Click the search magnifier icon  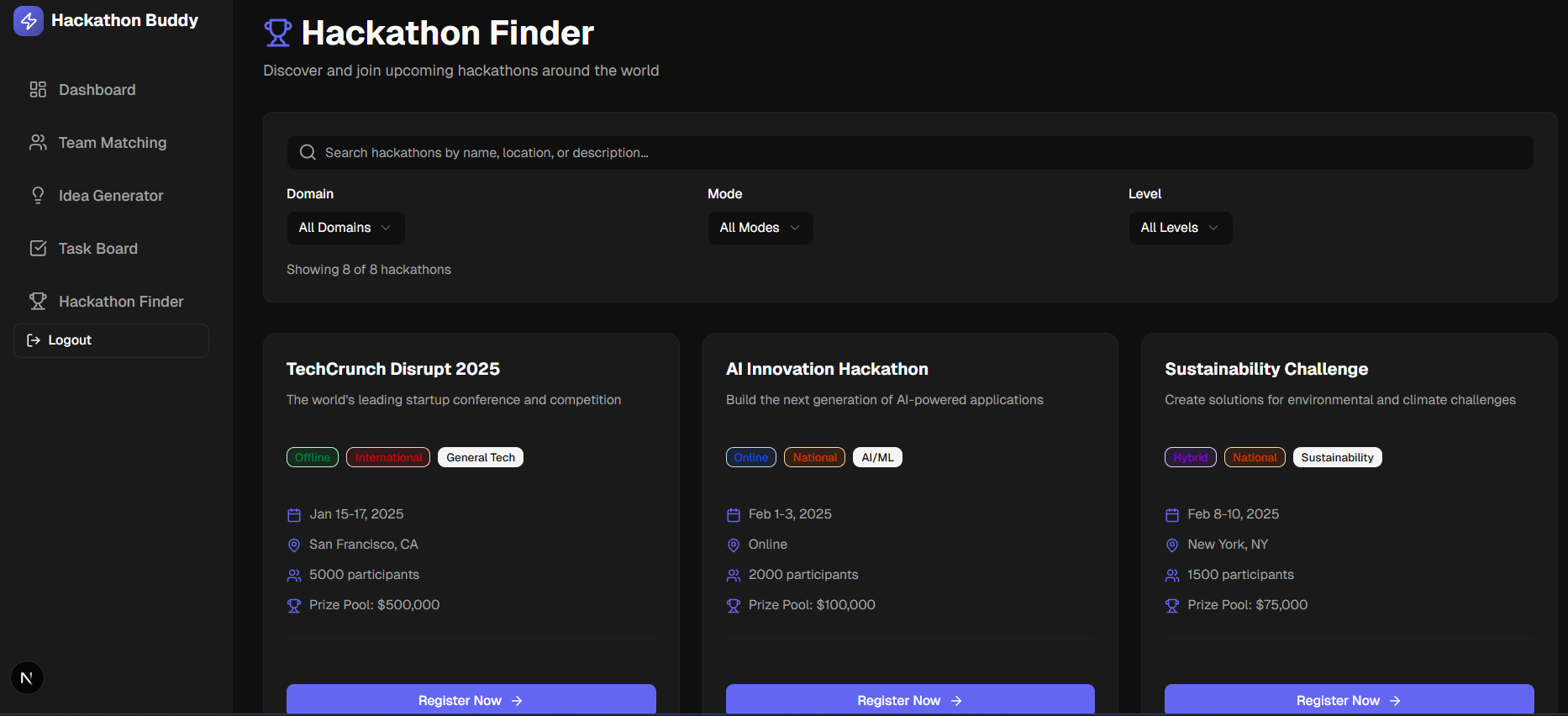308,153
